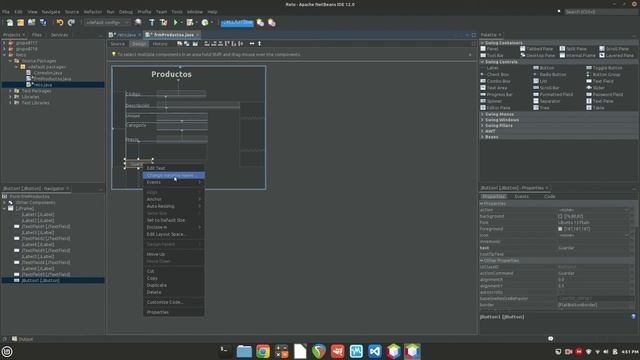Click the Undo arrow icon
The width and height of the screenshot is (640, 360).
tap(60, 22)
